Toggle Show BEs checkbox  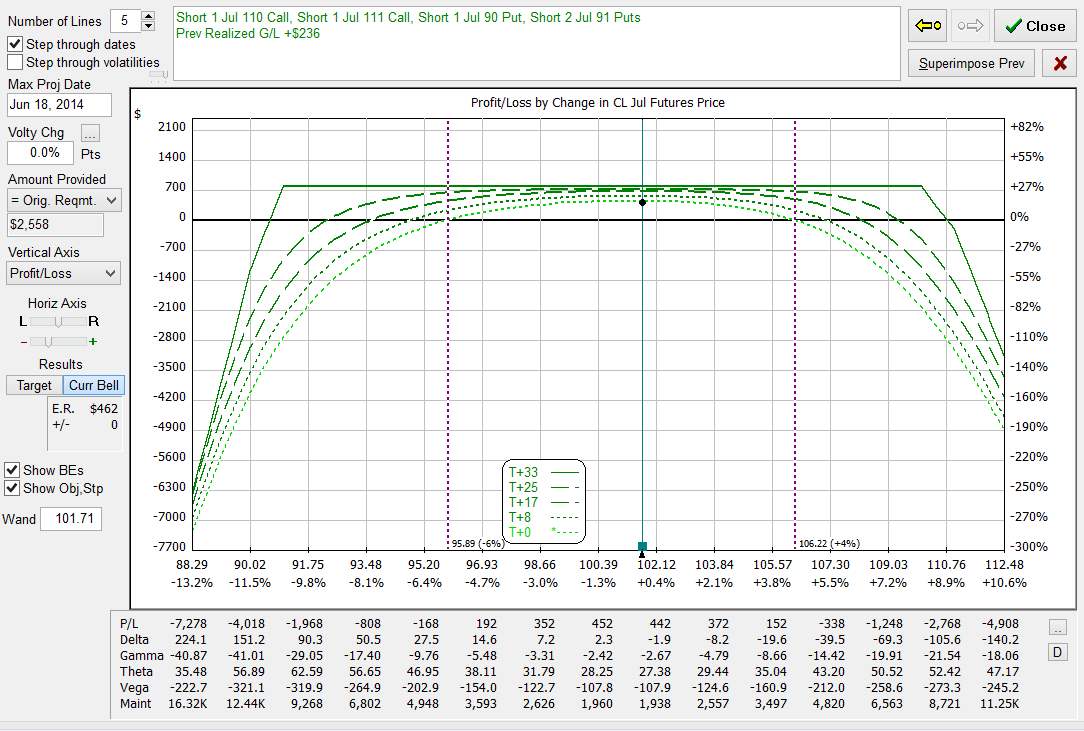tap(12, 470)
